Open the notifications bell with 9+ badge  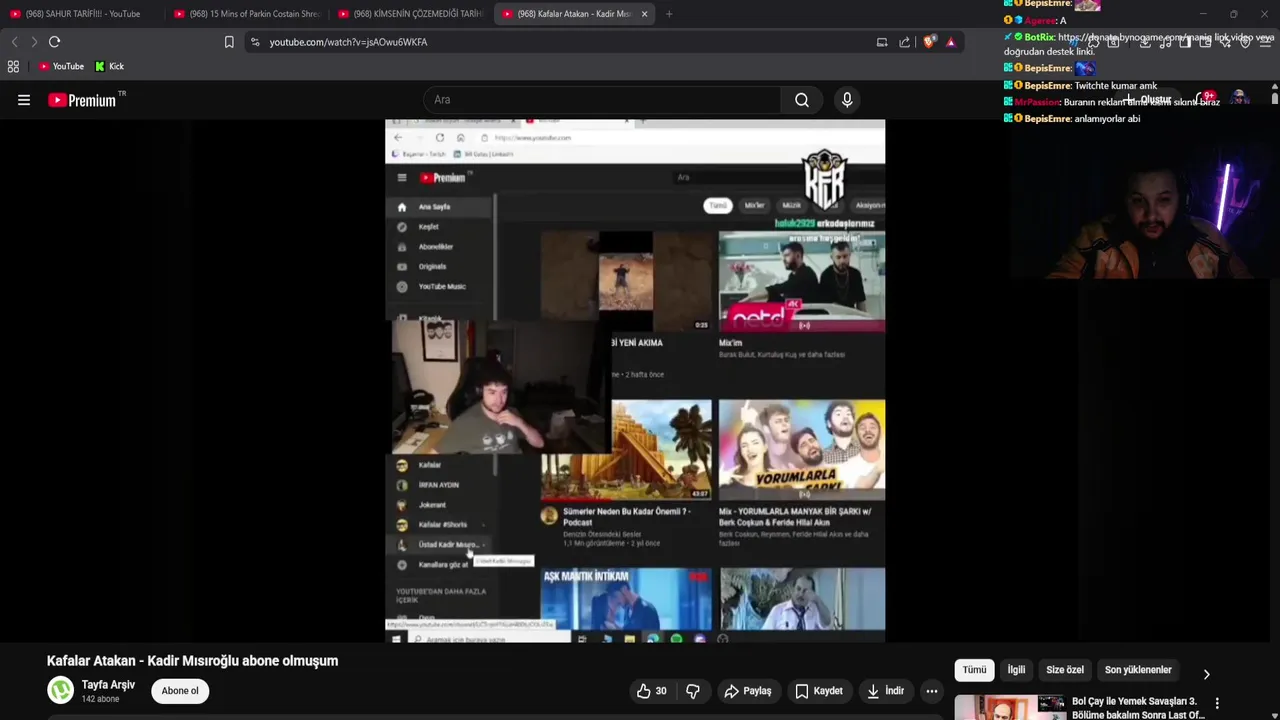click(x=1207, y=98)
